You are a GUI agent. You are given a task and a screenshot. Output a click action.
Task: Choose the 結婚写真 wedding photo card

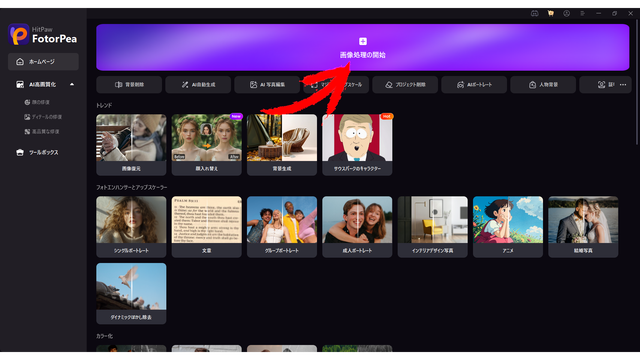[x=583, y=227]
